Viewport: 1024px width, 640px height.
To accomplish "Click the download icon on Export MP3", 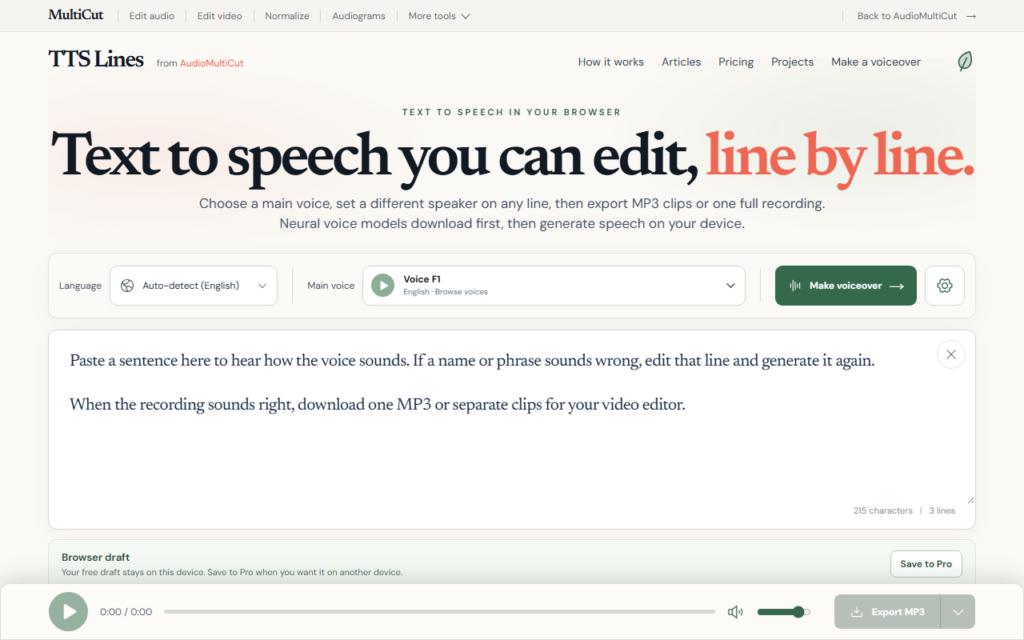I will click(856, 612).
